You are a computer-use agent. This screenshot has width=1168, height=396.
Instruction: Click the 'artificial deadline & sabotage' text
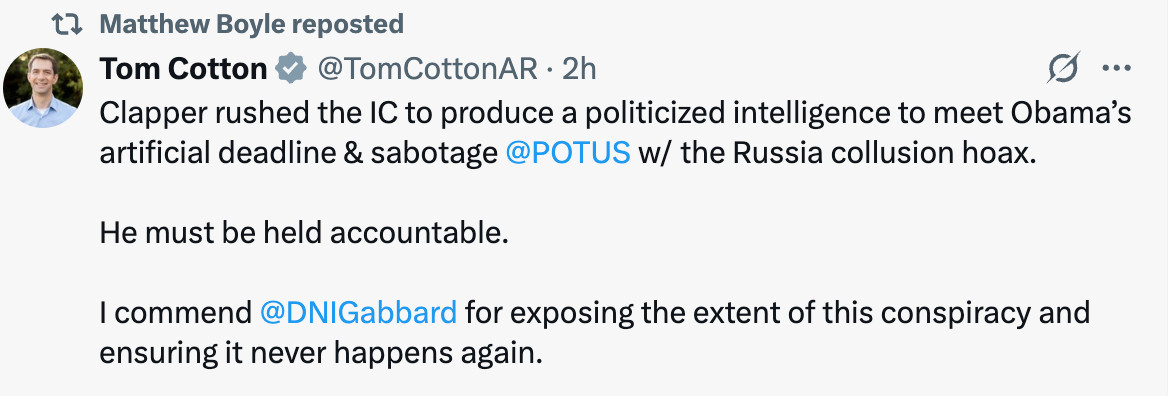click(298, 153)
